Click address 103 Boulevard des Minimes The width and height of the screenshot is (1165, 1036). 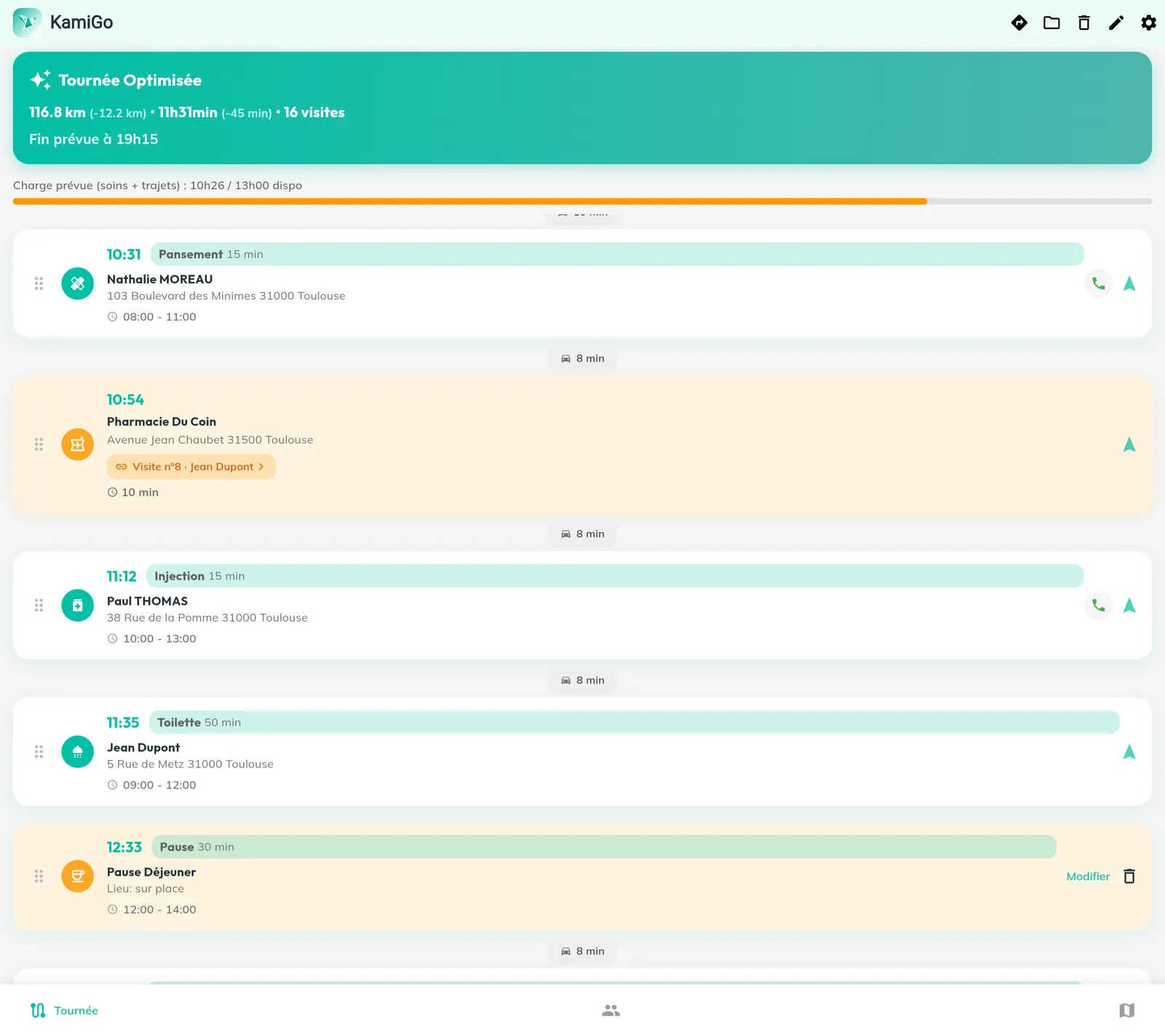(x=226, y=296)
